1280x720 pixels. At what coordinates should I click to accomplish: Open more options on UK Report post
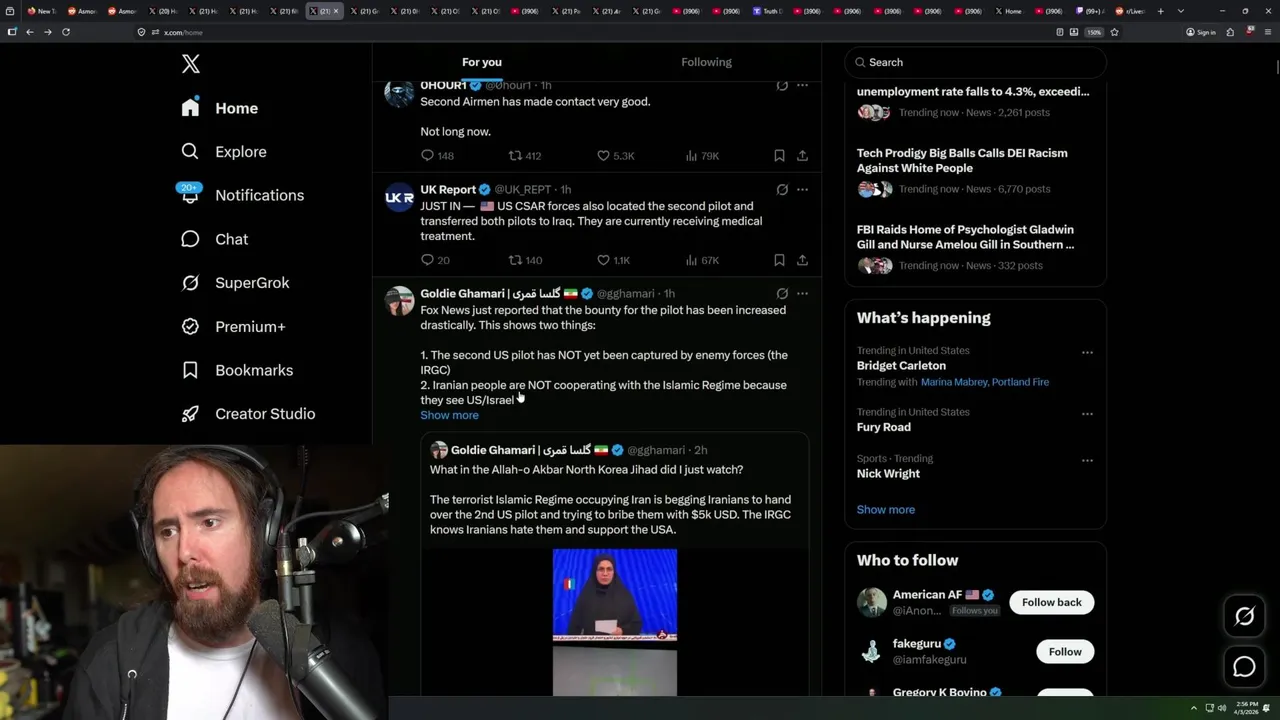(802, 190)
